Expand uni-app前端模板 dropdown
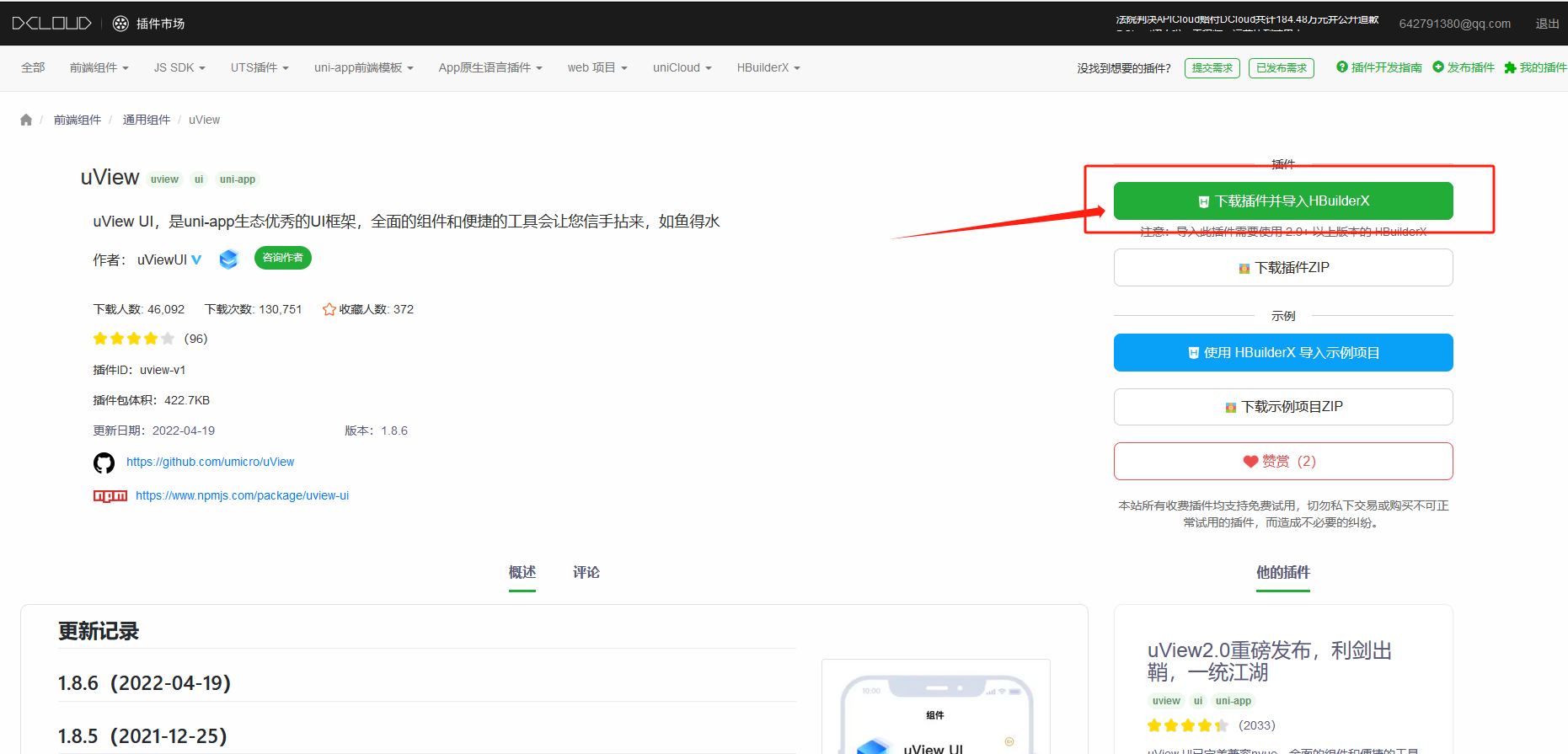This screenshot has width=1568, height=754. pyautogui.click(x=364, y=67)
